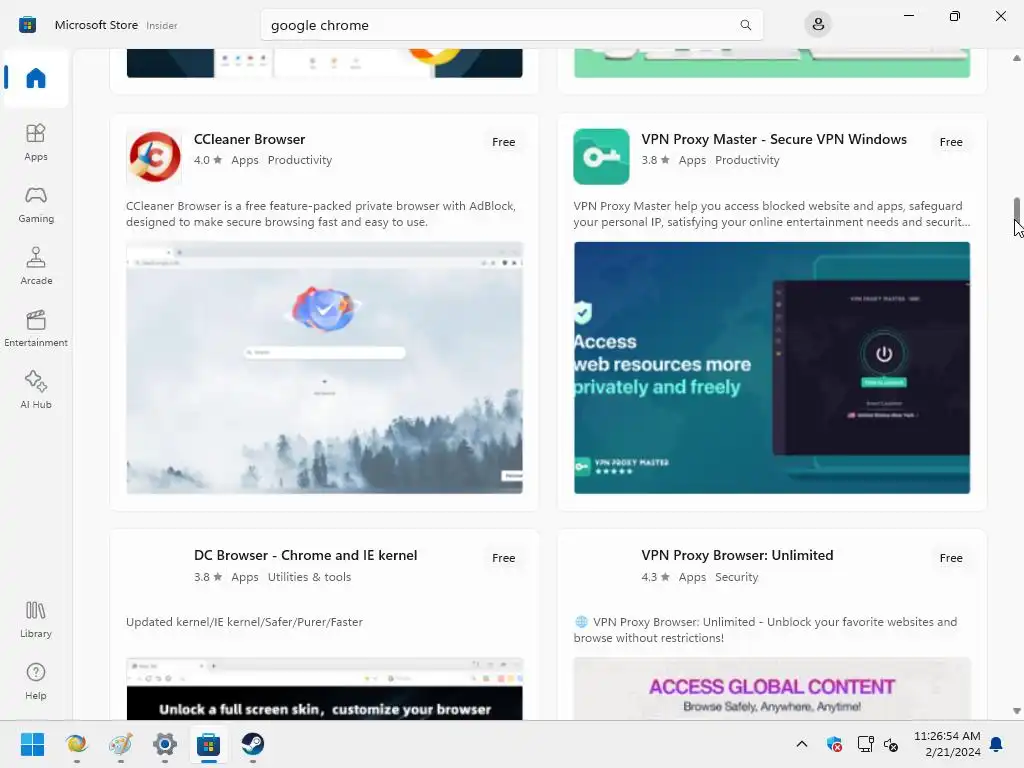Click Microsoft Store taskbar icon

(209, 744)
